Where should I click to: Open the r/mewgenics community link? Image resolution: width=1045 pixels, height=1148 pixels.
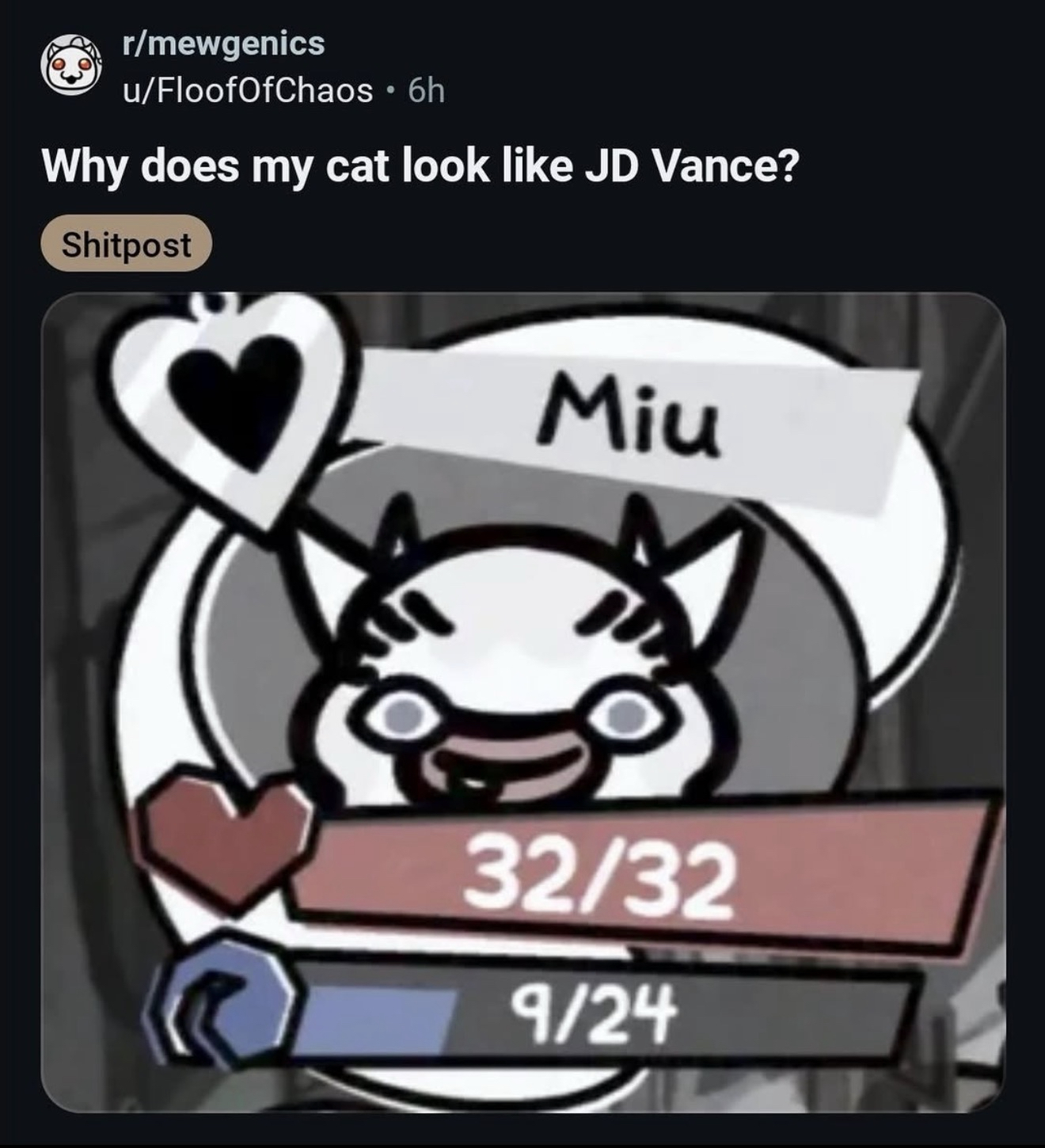[x=223, y=43]
